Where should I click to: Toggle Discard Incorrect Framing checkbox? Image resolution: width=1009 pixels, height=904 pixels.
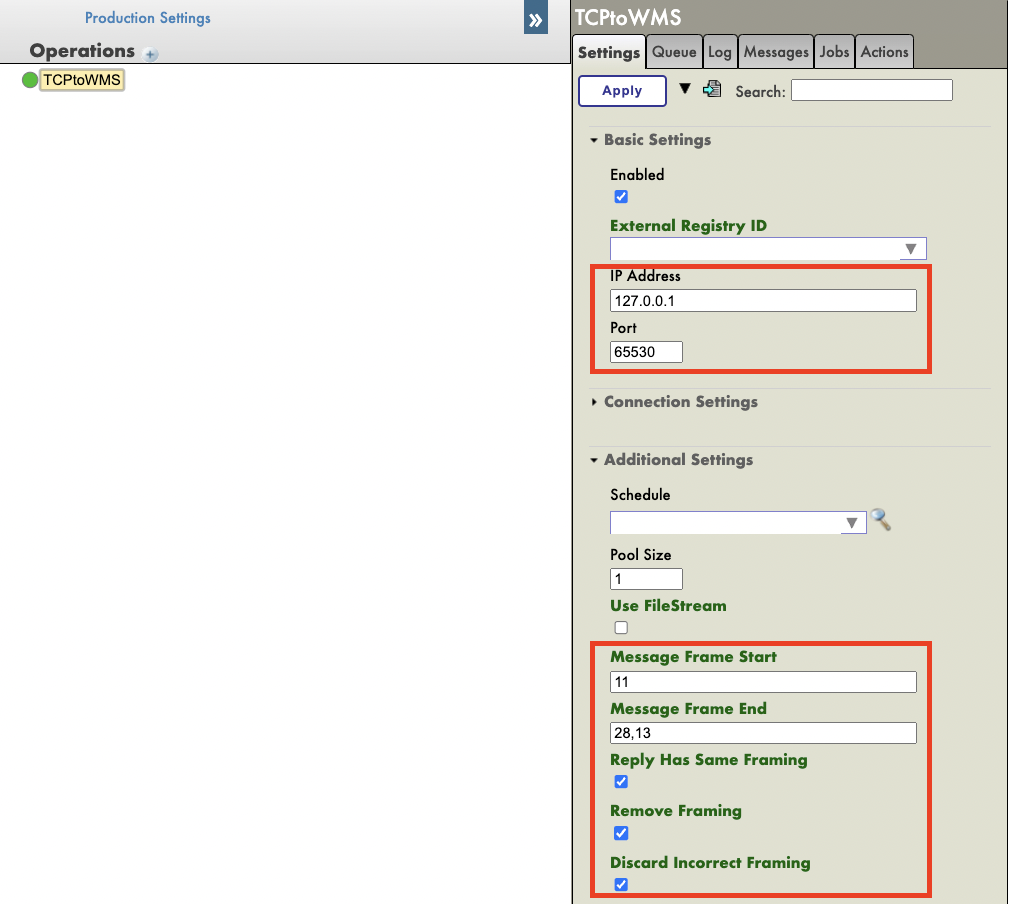point(621,885)
